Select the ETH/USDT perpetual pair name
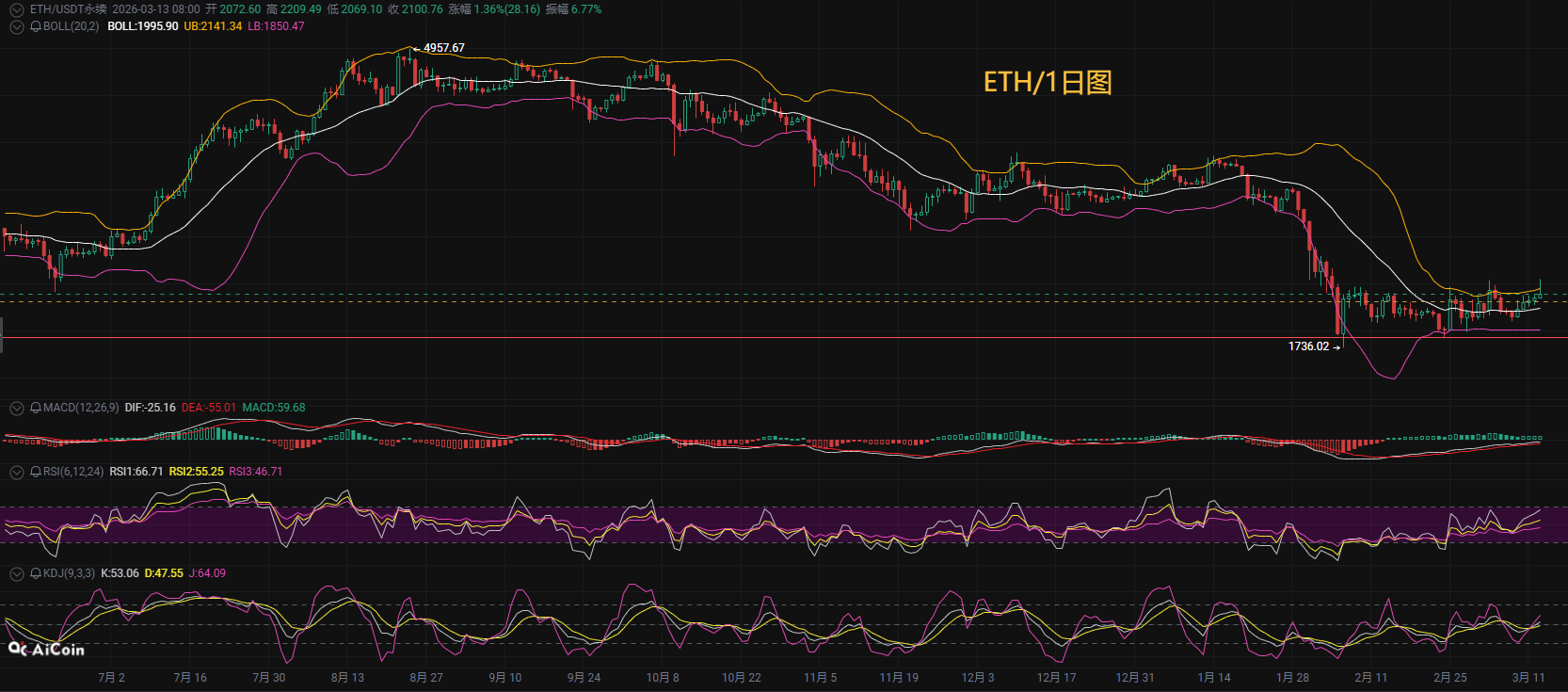This screenshot has width=1568, height=692. tap(68, 9)
